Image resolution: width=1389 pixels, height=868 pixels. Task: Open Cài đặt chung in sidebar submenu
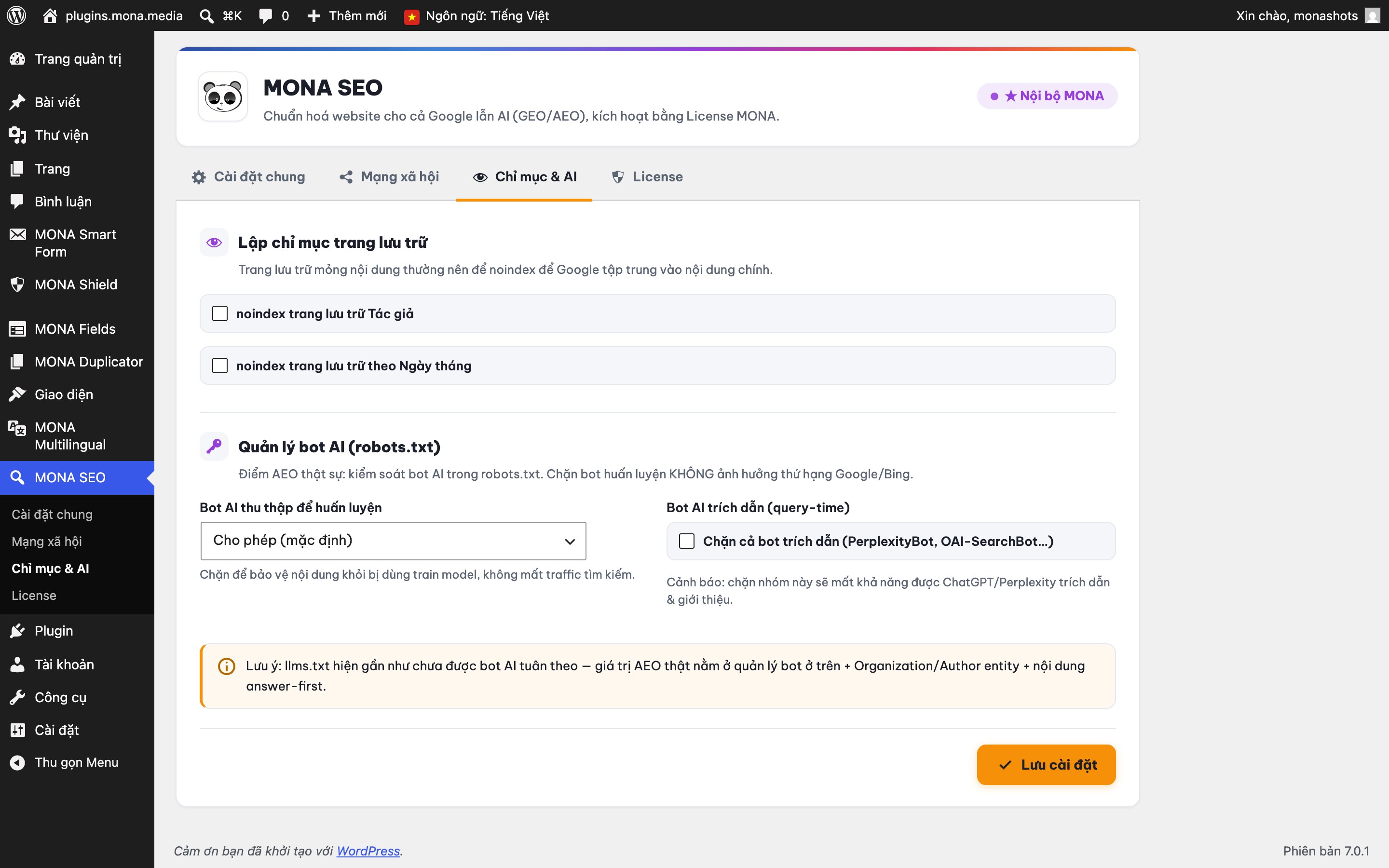pyautogui.click(x=52, y=515)
